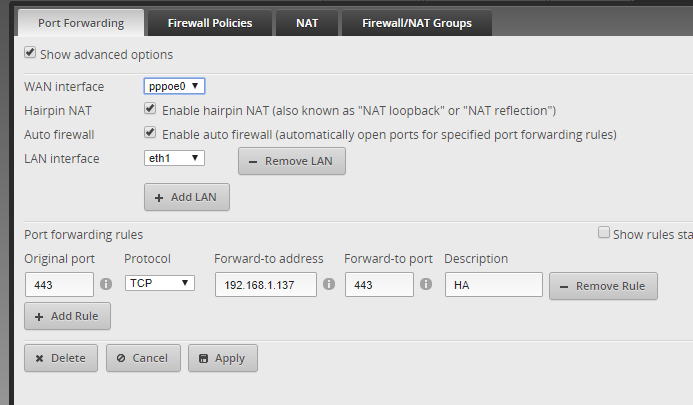Viewport: 693px width, 405px height.
Task: Disable the hairpin NAT checkbox
Action: coord(150,108)
